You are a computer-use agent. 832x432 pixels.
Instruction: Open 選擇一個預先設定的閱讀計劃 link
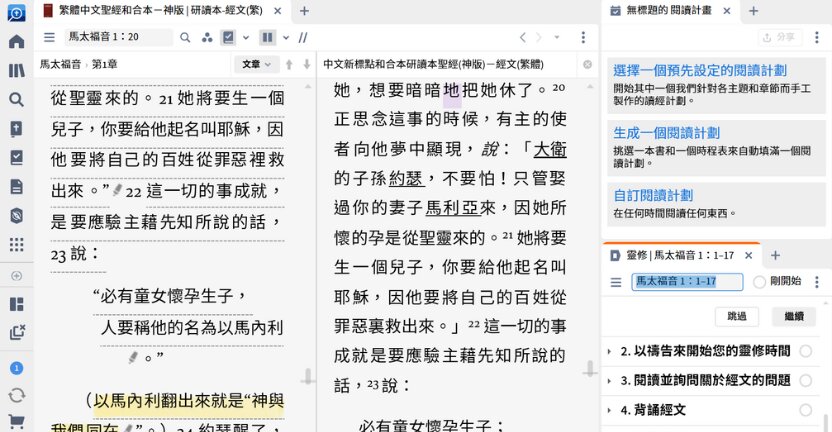click(x=700, y=71)
